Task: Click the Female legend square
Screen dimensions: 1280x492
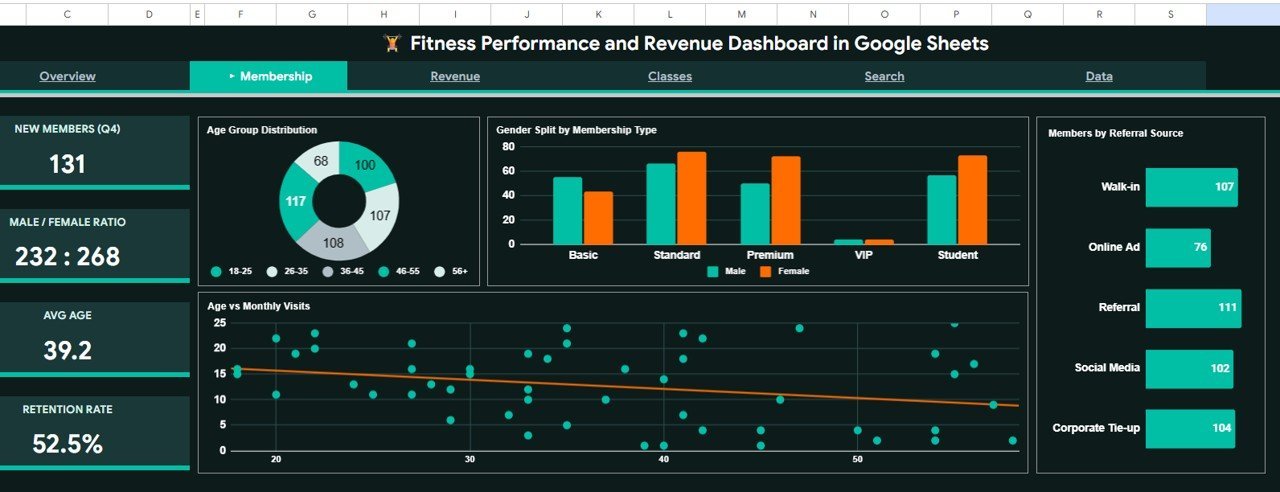Action: (766, 271)
